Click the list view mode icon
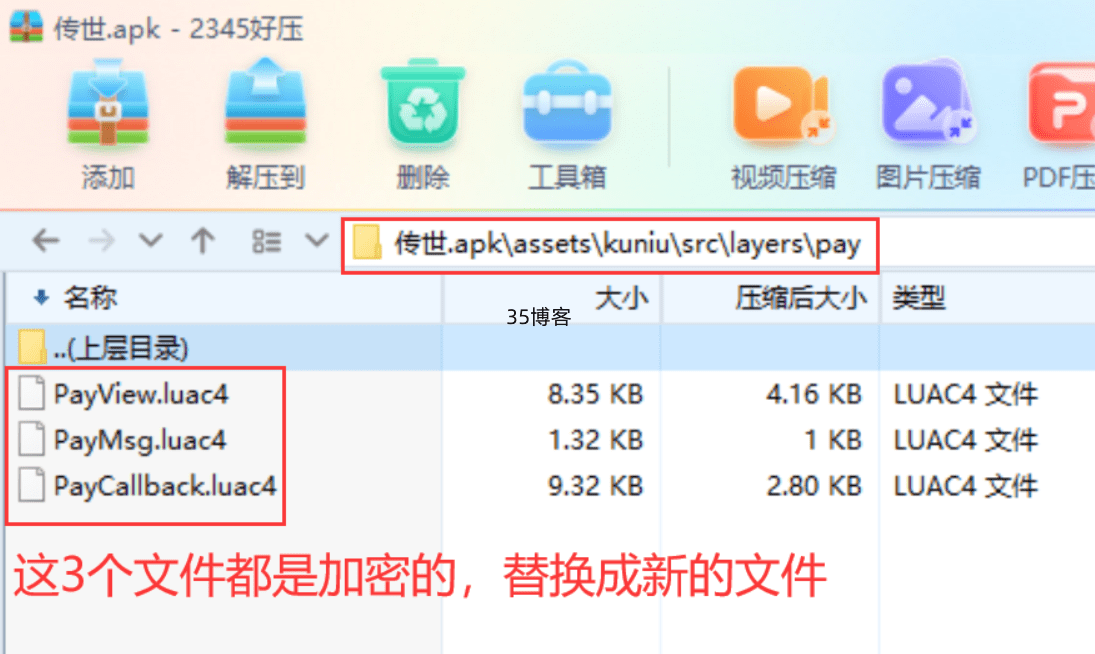This screenshot has height=654, width=1095. pyautogui.click(x=266, y=242)
